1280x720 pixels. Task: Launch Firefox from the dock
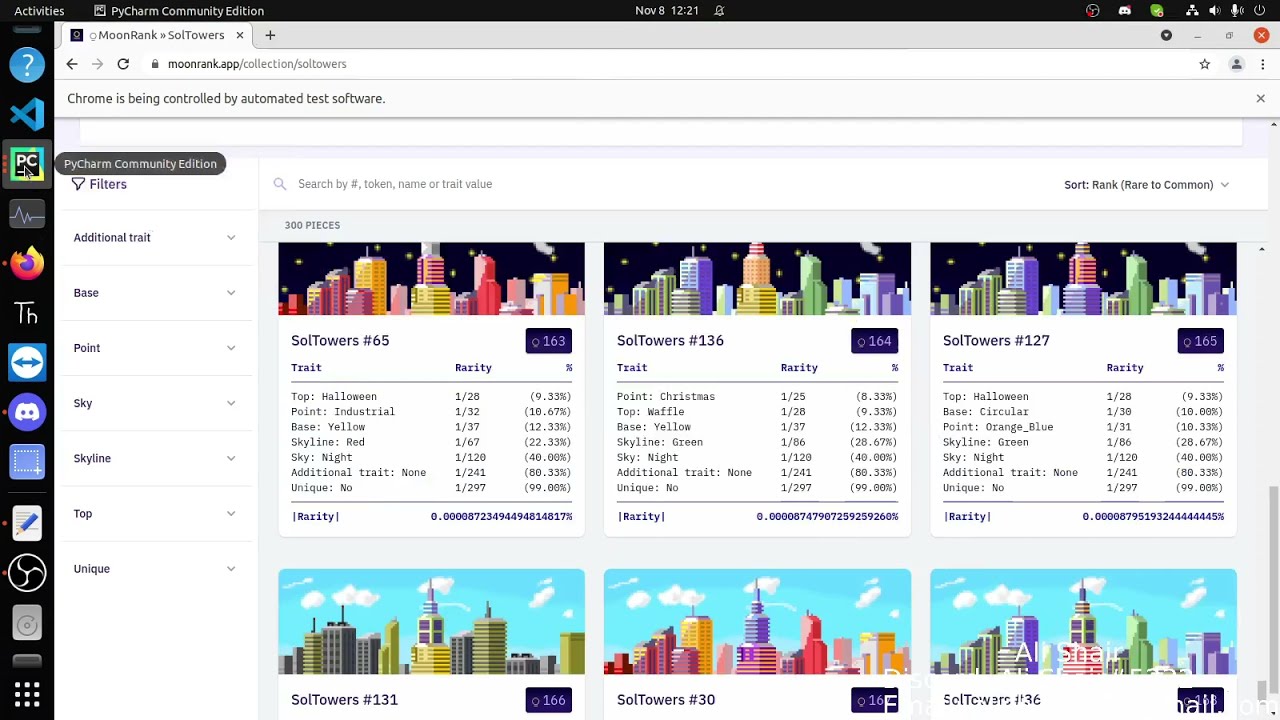pos(27,263)
